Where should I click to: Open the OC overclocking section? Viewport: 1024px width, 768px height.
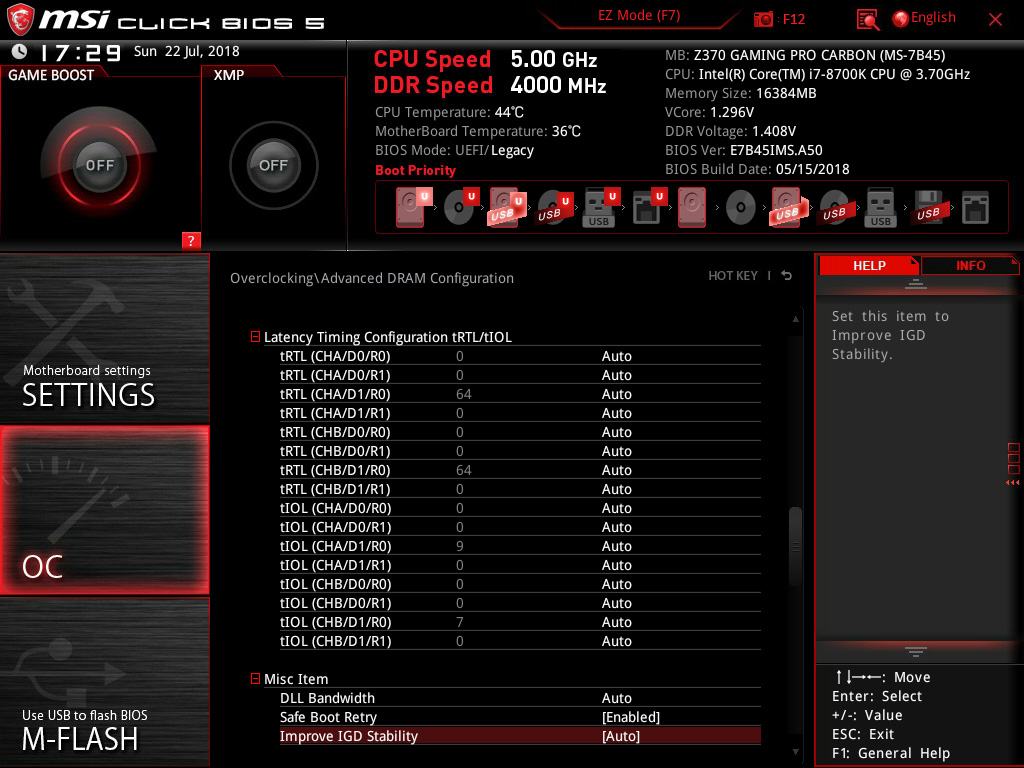[x=104, y=510]
